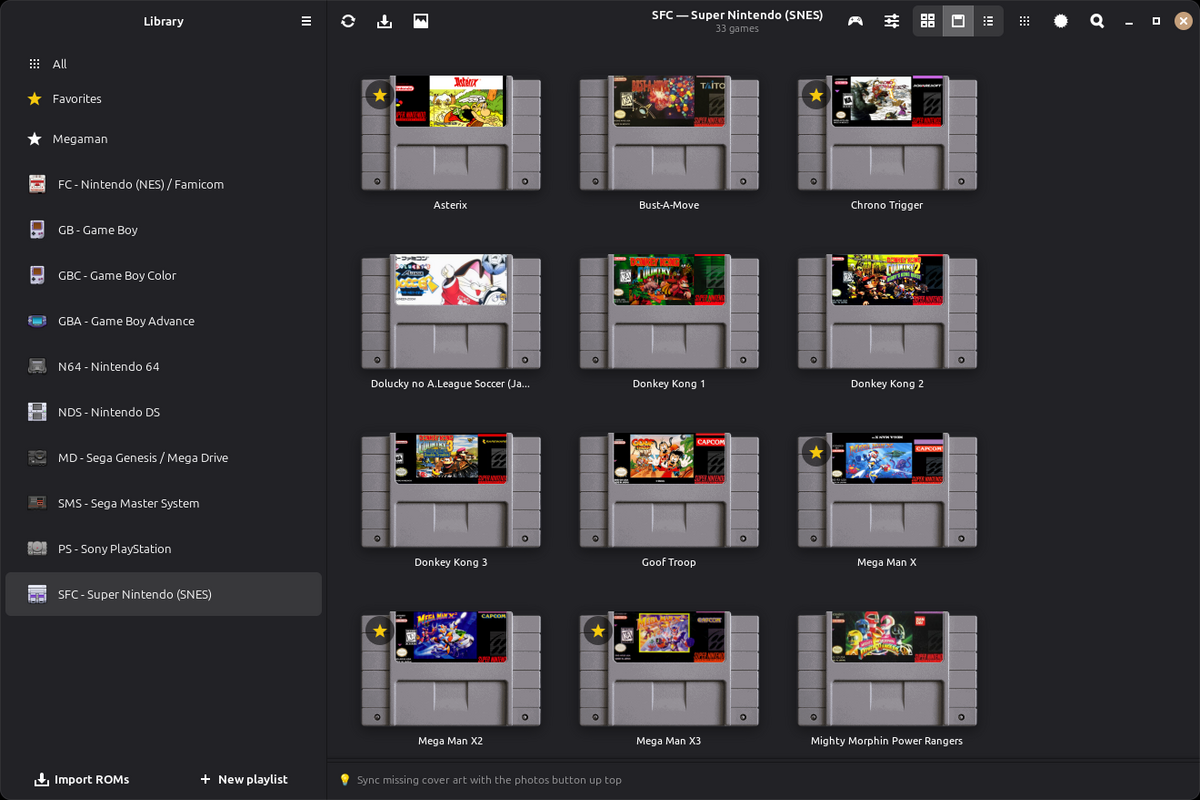Screen dimensions: 1200x800
Task: Select SMS - Sega Master System platform
Action: click(x=163, y=503)
